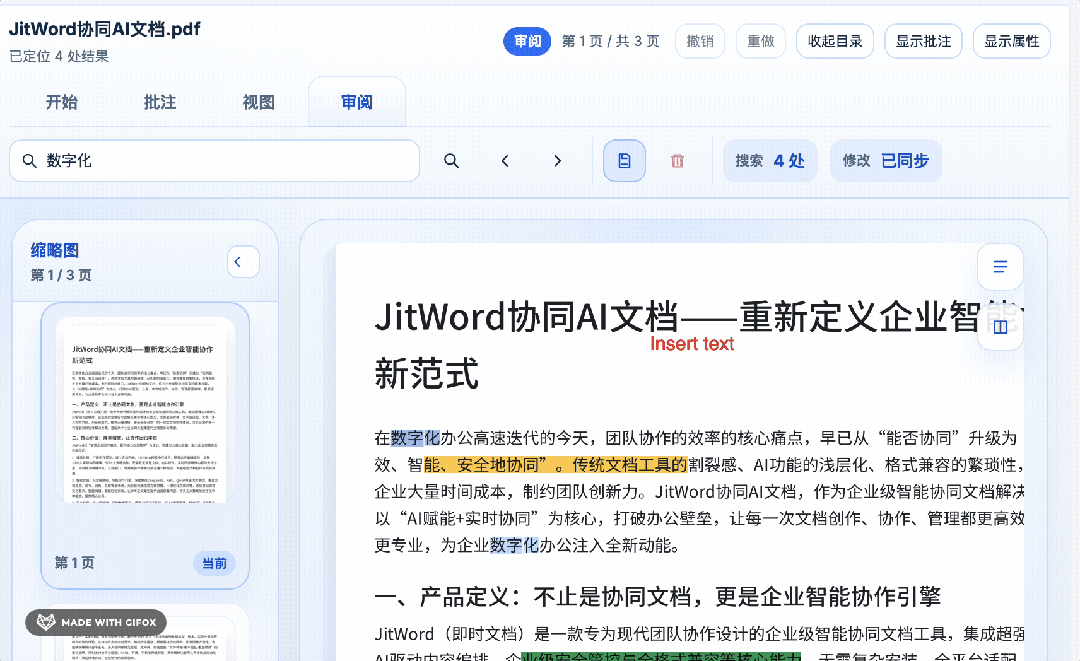Click the green highlighted text at page bottom

(661, 657)
